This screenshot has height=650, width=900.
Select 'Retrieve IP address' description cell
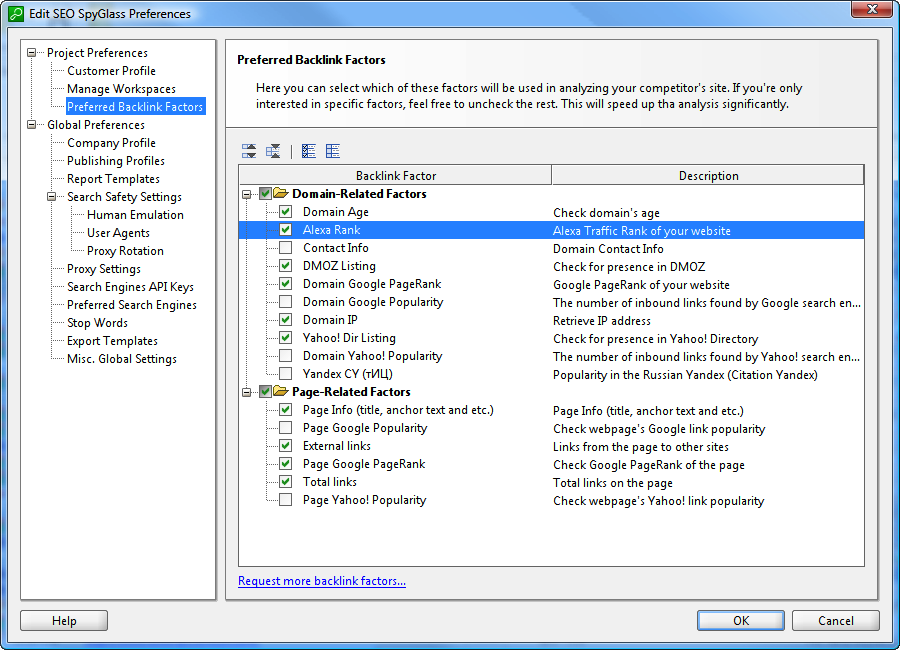[x=602, y=320]
